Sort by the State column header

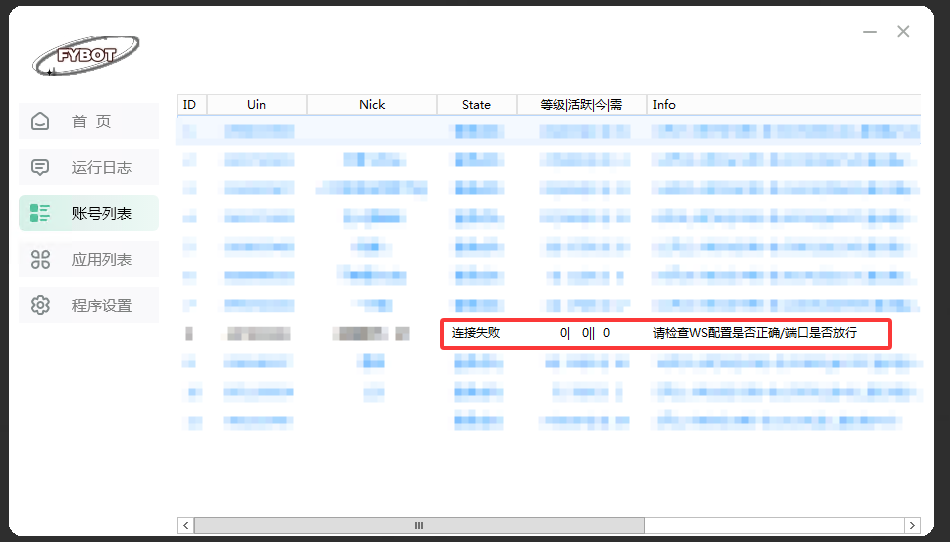476,104
